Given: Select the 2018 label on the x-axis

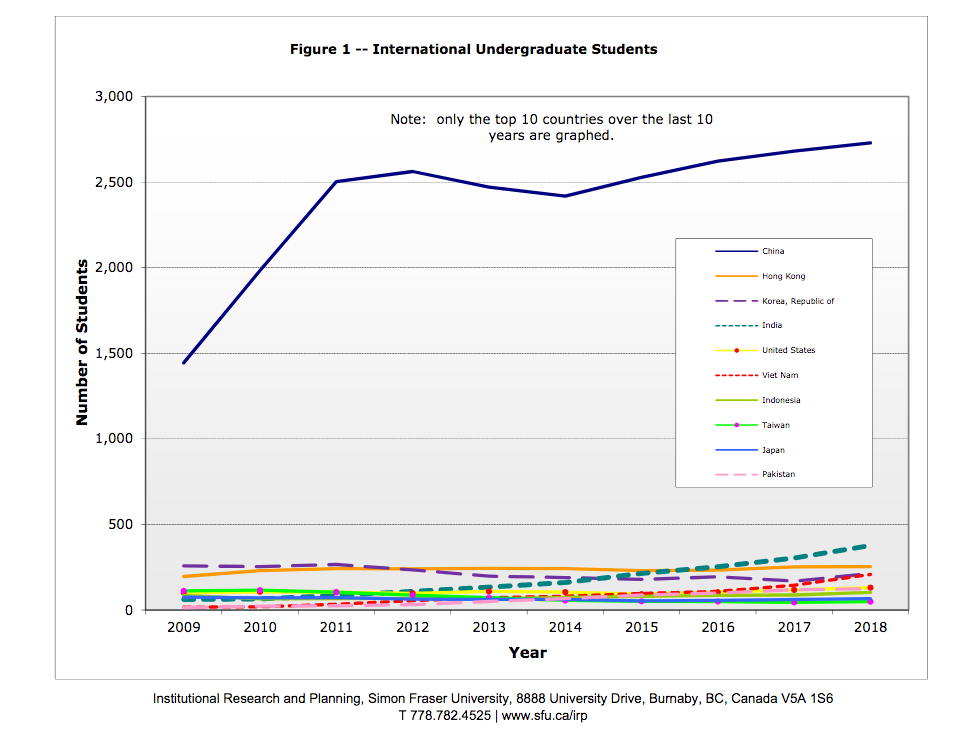Looking at the screenshot, I should point(869,627).
